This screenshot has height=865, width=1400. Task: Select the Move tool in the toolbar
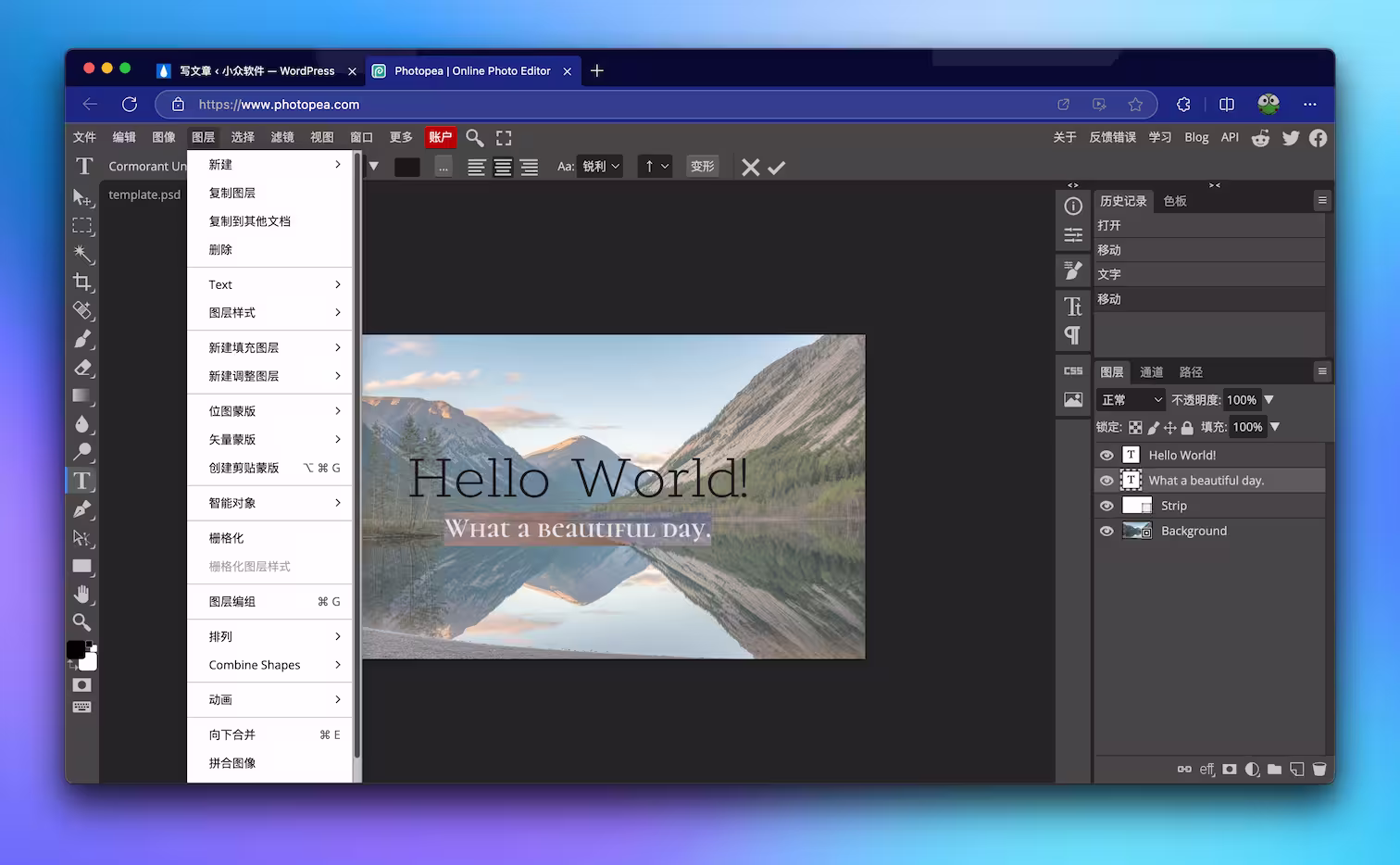click(82, 197)
